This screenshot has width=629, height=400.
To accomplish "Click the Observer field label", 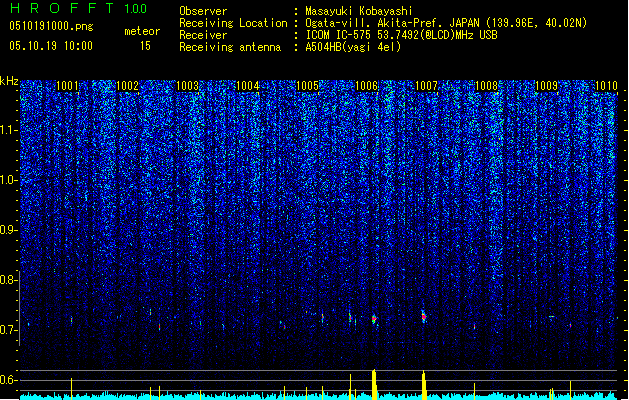I will [203, 11].
